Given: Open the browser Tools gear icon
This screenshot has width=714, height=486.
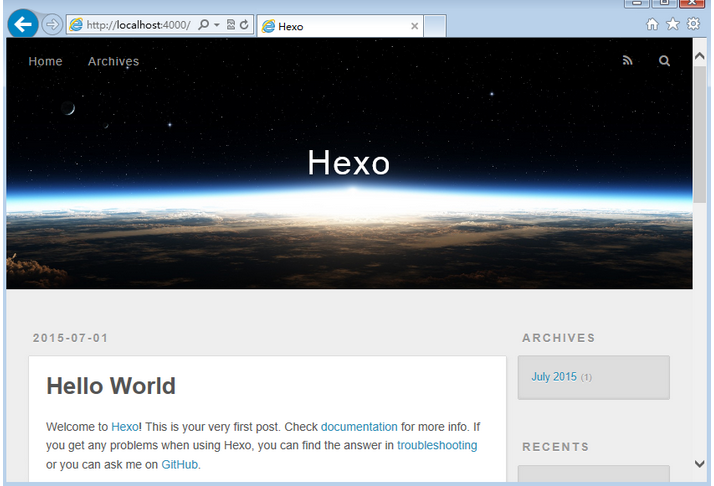Looking at the screenshot, I should tap(693, 24).
